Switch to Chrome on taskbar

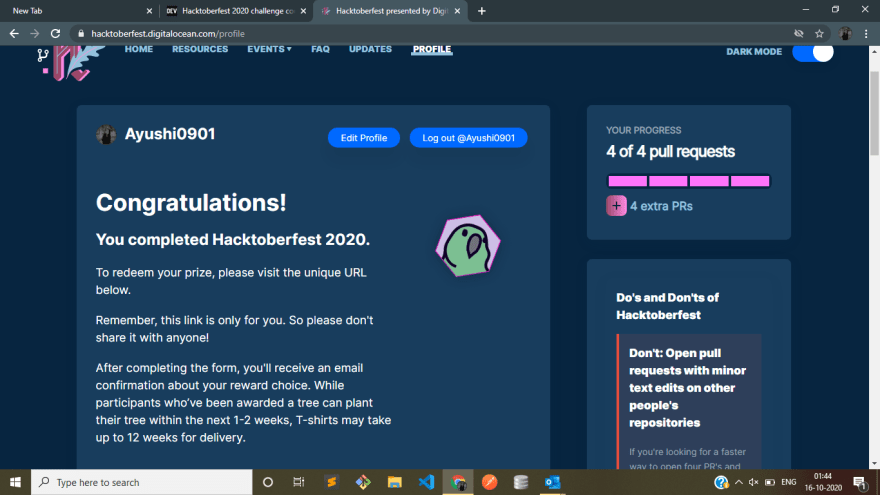(458, 482)
